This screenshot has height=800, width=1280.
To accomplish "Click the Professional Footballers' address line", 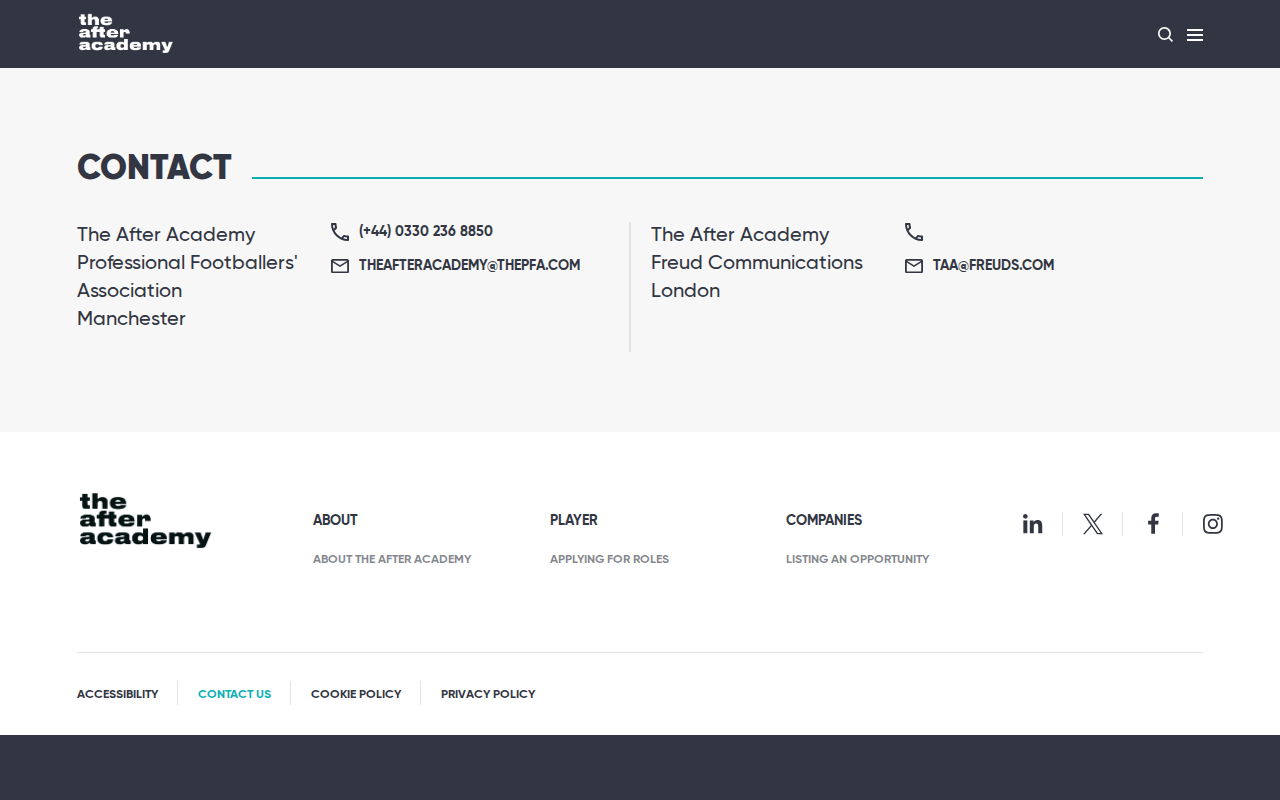I will pyautogui.click(x=187, y=262).
